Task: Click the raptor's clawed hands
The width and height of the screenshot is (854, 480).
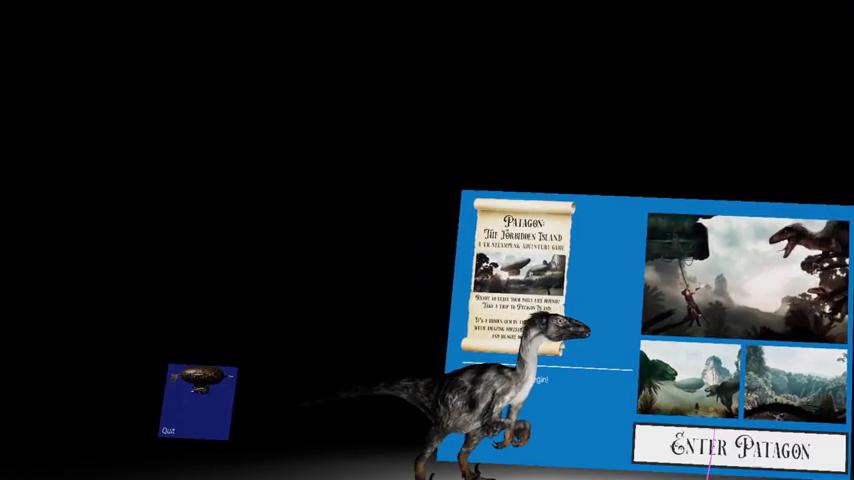Action: pos(512,433)
